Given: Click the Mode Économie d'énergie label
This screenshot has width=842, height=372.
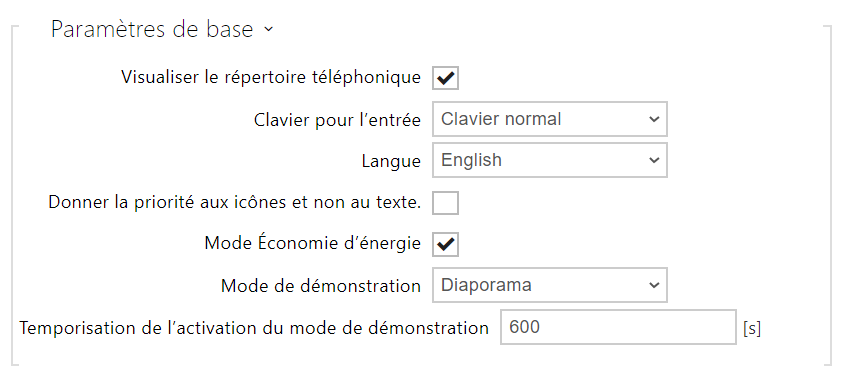Looking at the screenshot, I should [313, 243].
